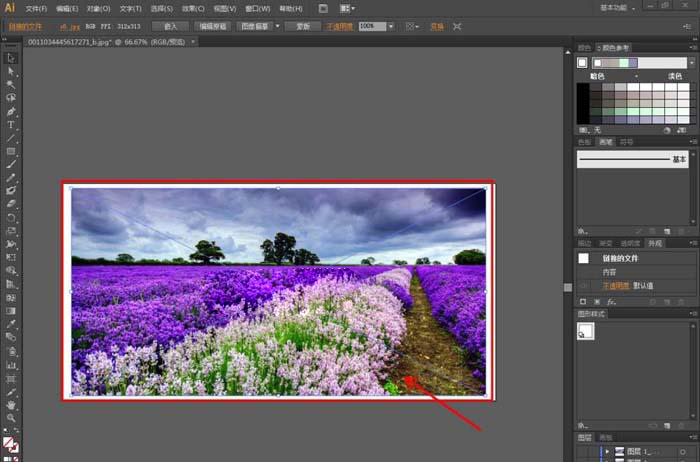Viewport: 700px width, 462px height.
Task: Select the Pen tool
Action: coord(11,111)
